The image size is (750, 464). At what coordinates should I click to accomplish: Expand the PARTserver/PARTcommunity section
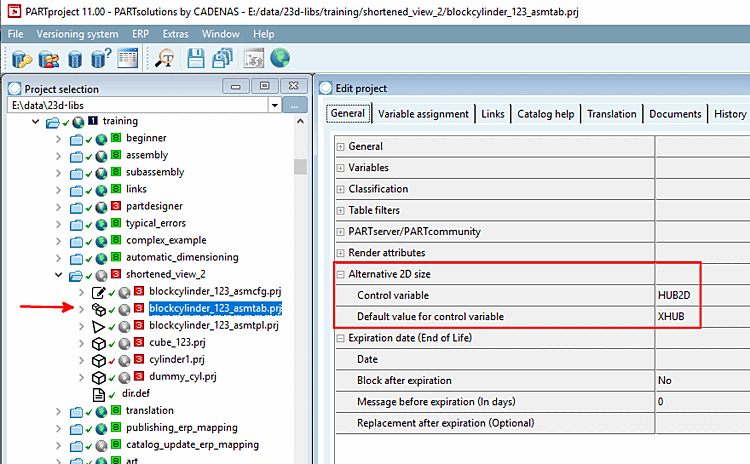coord(340,232)
